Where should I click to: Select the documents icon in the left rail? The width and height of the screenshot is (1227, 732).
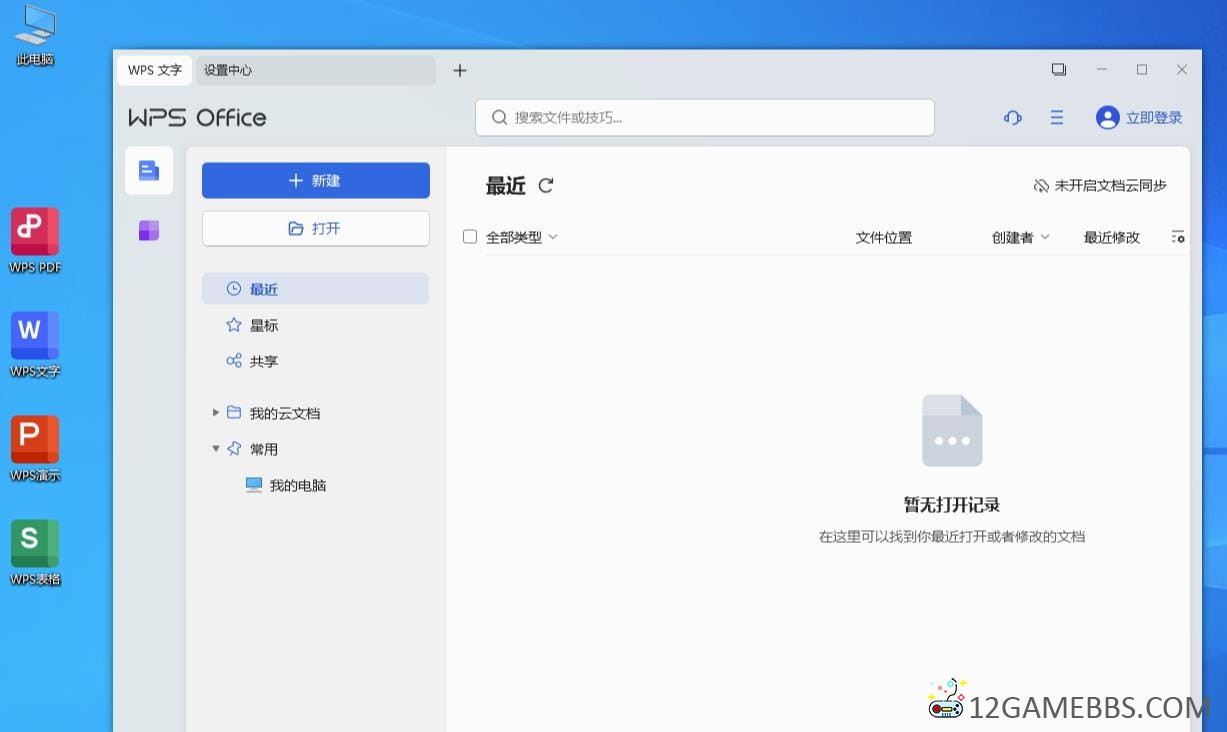point(149,171)
